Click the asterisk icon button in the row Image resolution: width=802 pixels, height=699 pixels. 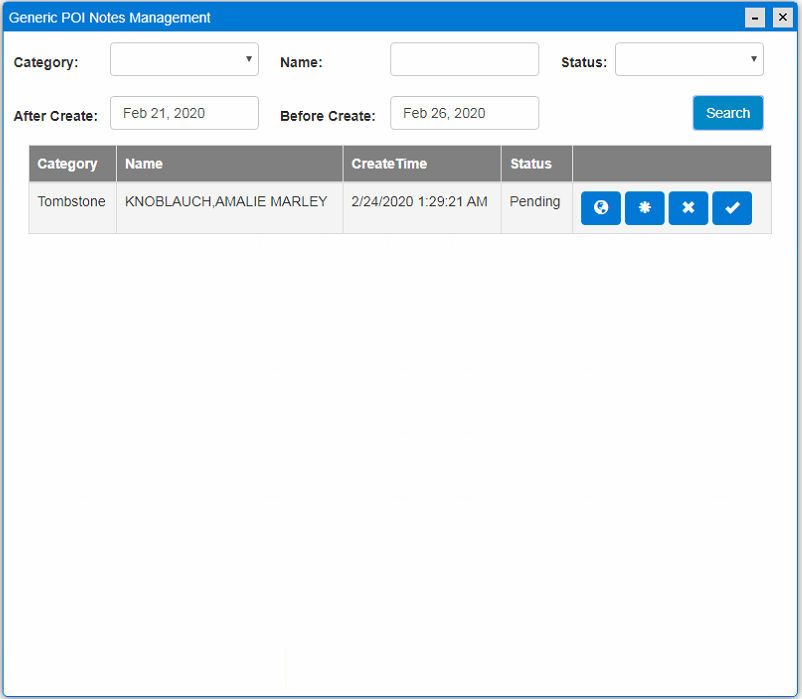tap(644, 208)
